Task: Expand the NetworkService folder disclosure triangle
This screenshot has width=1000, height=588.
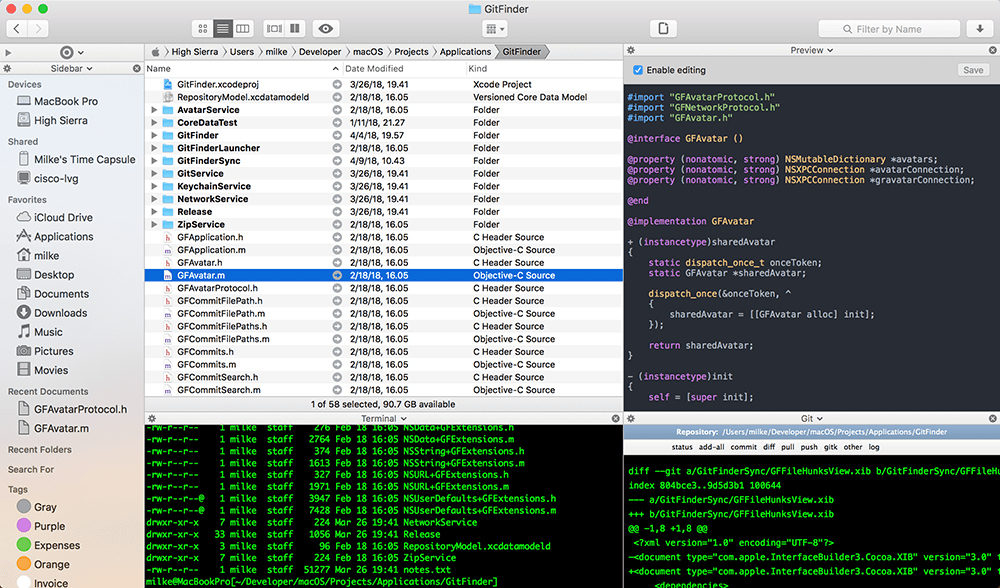Action: [x=154, y=199]
